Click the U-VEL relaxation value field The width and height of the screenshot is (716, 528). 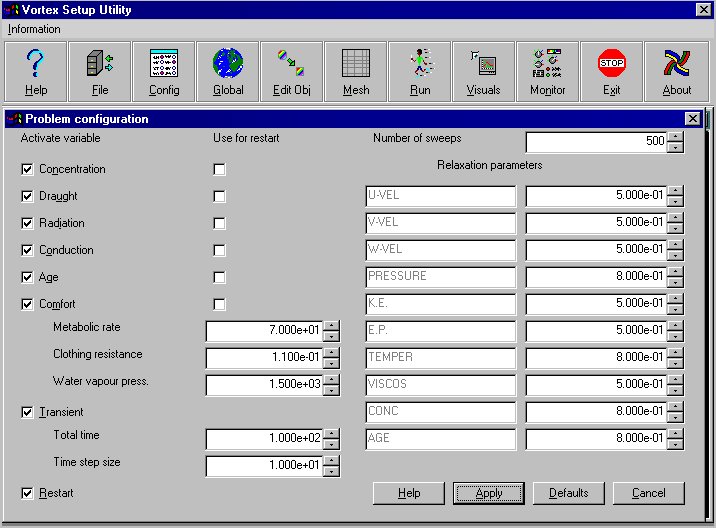596,196
